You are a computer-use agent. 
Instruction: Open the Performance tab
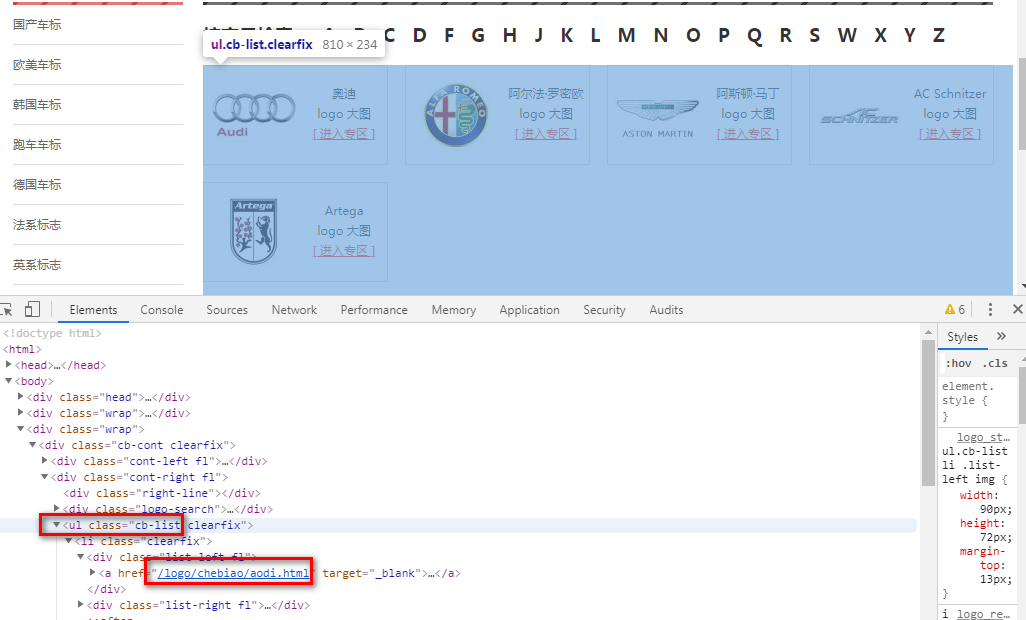pos(374,309)
